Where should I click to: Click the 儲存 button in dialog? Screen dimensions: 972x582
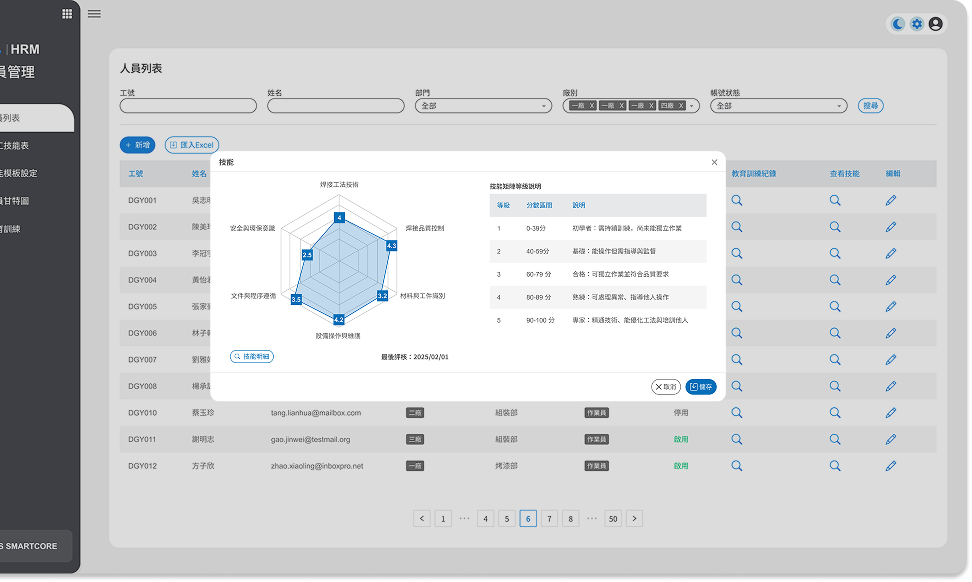[701, 387]
